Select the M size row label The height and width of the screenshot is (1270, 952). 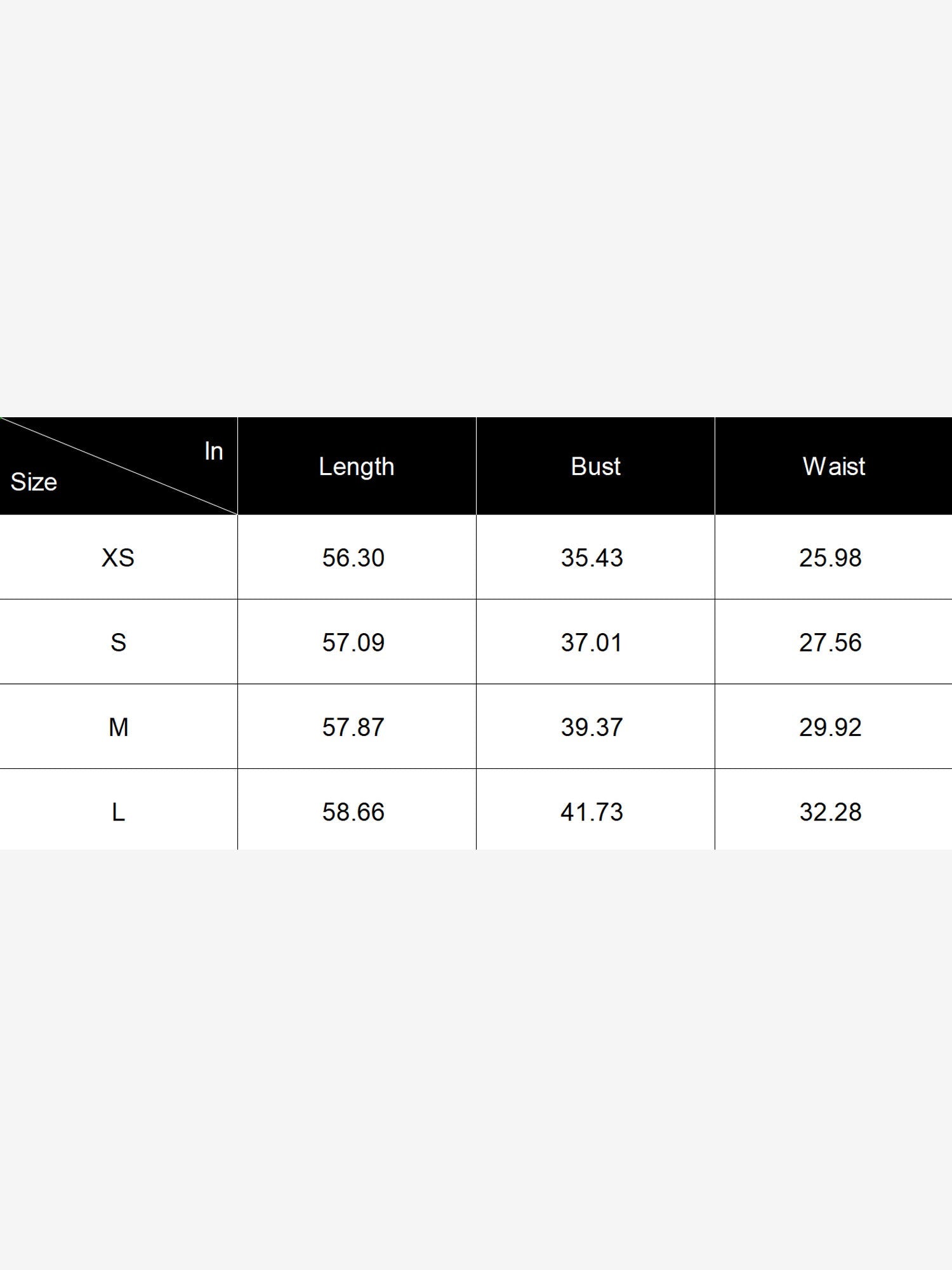pyautogui.click(x=118, y=727)
